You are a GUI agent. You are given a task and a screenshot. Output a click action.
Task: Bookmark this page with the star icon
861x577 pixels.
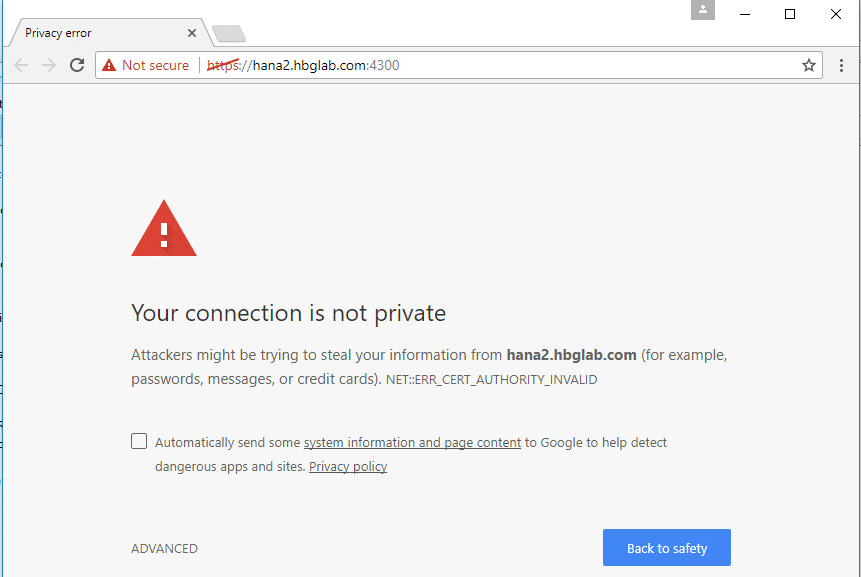click(x=808, y=65)
